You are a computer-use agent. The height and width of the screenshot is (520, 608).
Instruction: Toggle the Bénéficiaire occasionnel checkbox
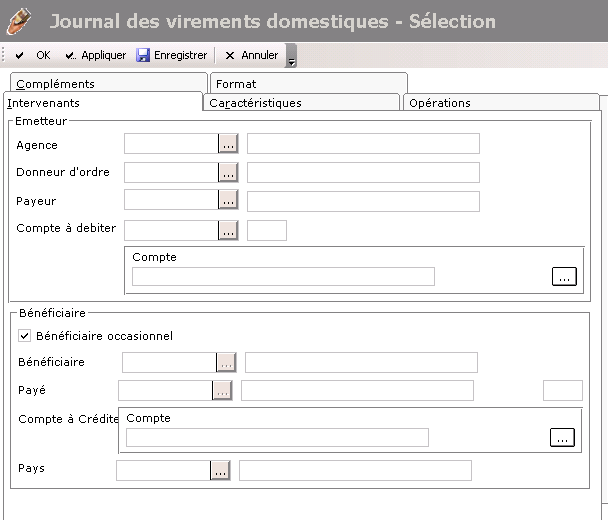(x=25, y=336)
